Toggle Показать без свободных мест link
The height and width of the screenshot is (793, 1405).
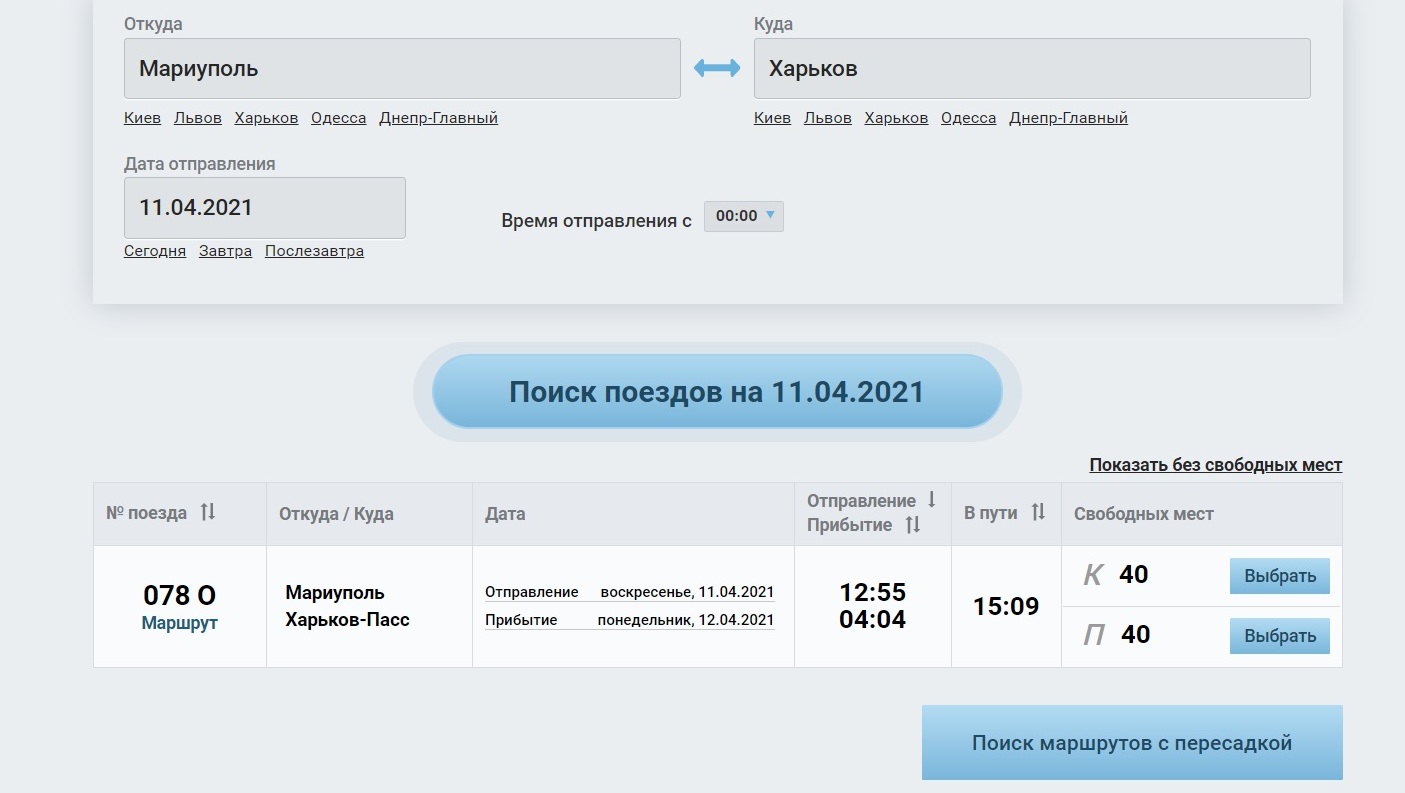click(1215, 465)
